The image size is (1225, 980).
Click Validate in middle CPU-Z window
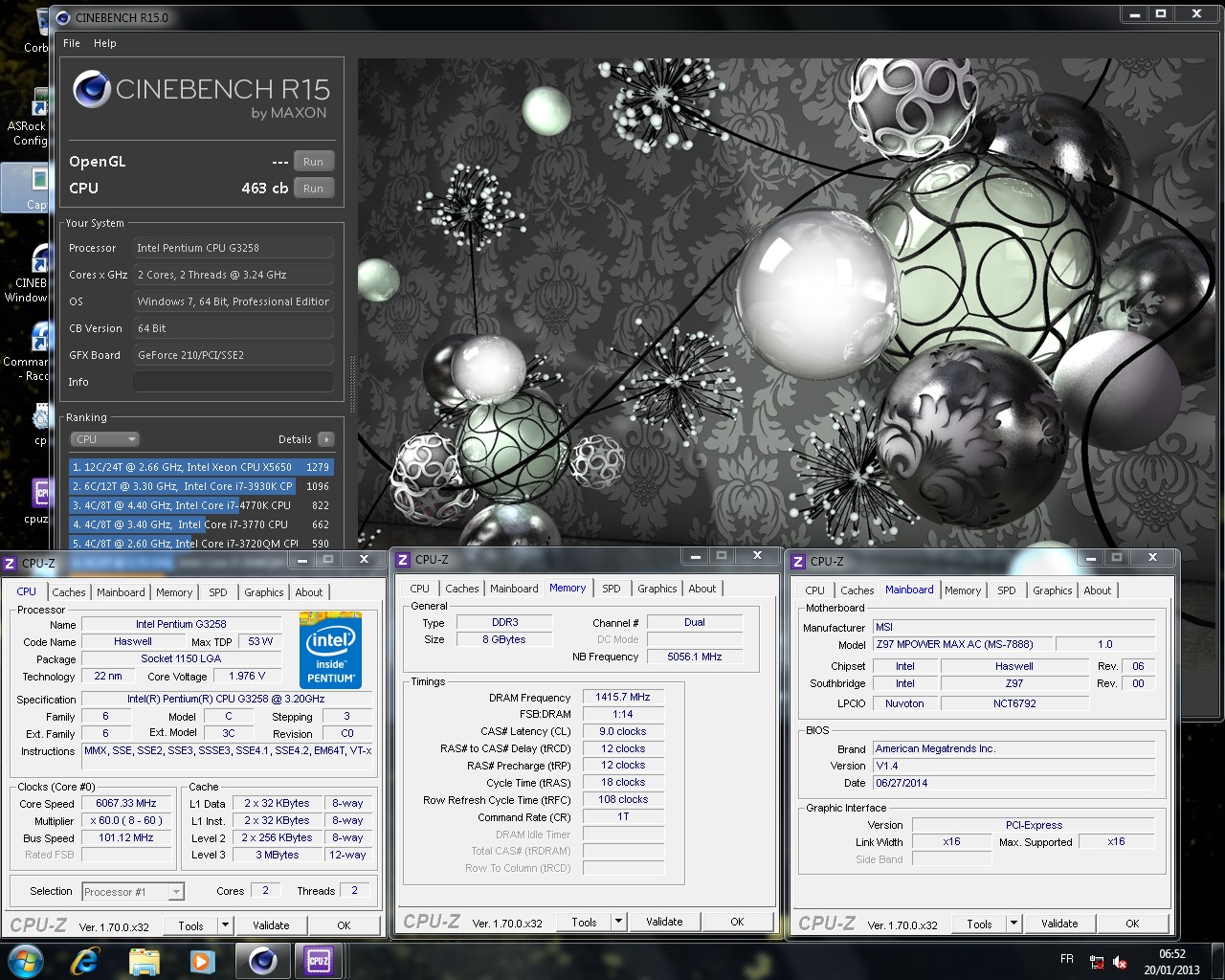(x=664, y=922)
